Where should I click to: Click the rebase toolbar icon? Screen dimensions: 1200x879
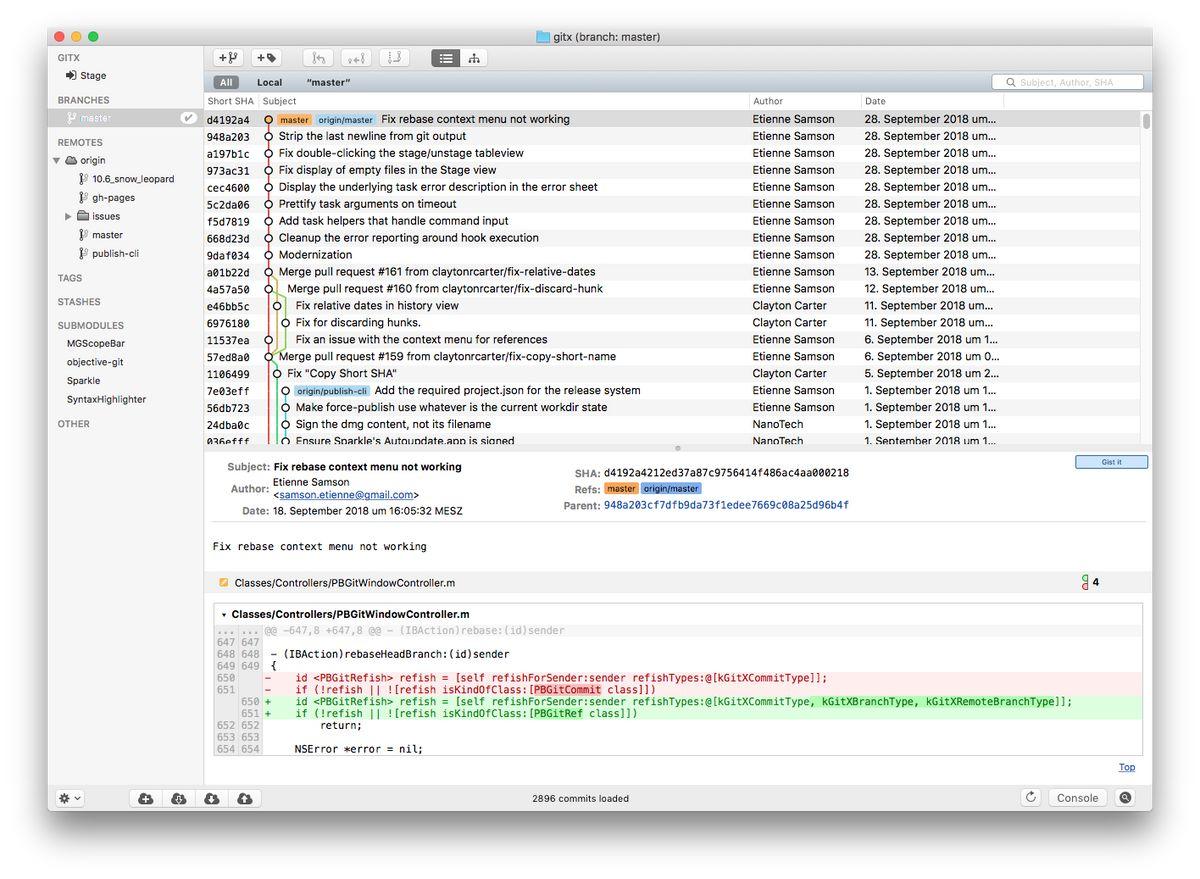(x=394, y=58)
